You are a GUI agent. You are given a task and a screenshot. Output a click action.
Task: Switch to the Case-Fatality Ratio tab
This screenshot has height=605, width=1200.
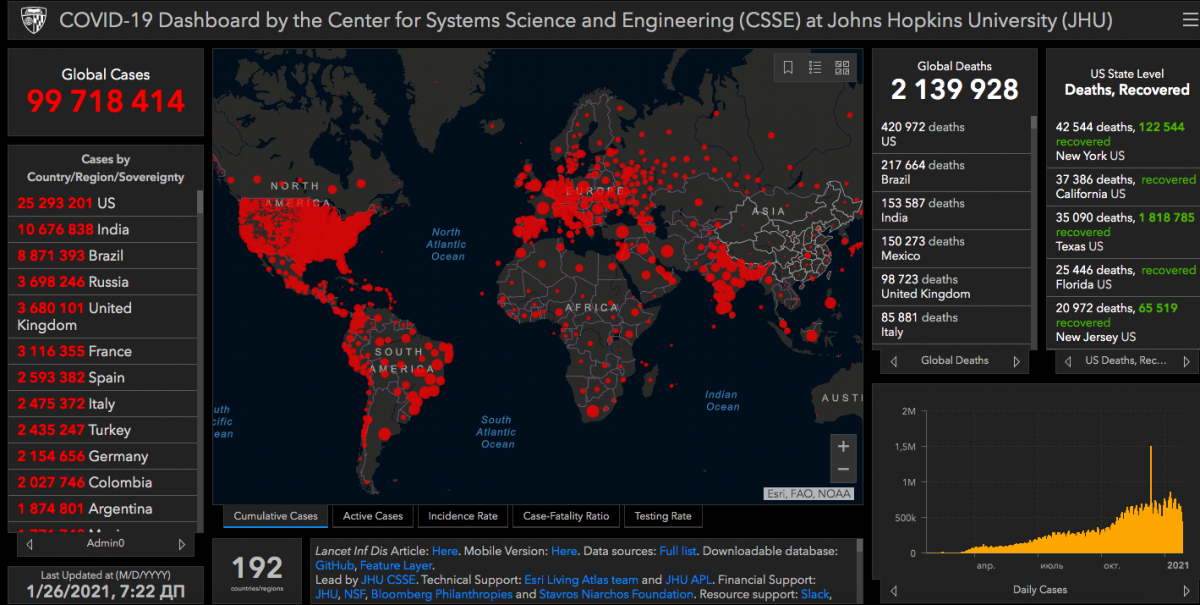pyautogui.click(x=566, y=516)
